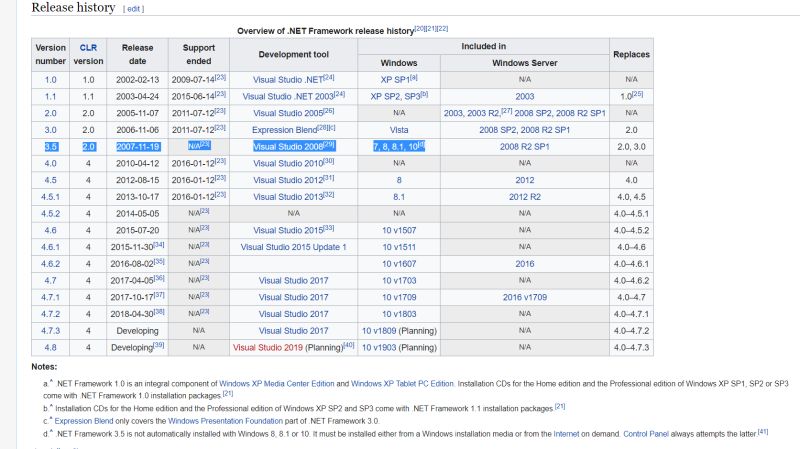Open the Visual Studio 2013 link
The width and height of the screenshot is (800, 449).
click(x=288, y=197)
